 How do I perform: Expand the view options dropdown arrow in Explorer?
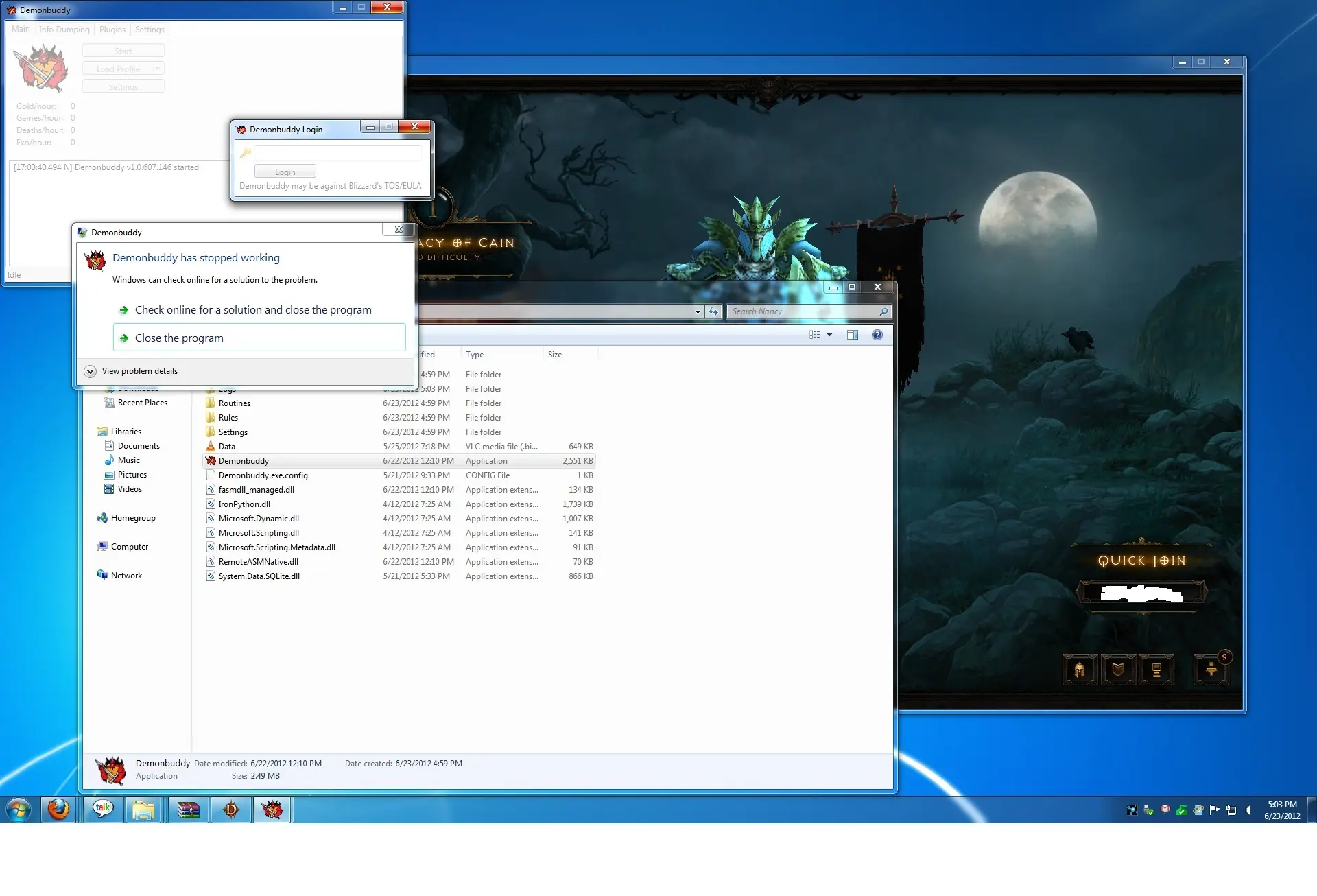tap(829, 335)
